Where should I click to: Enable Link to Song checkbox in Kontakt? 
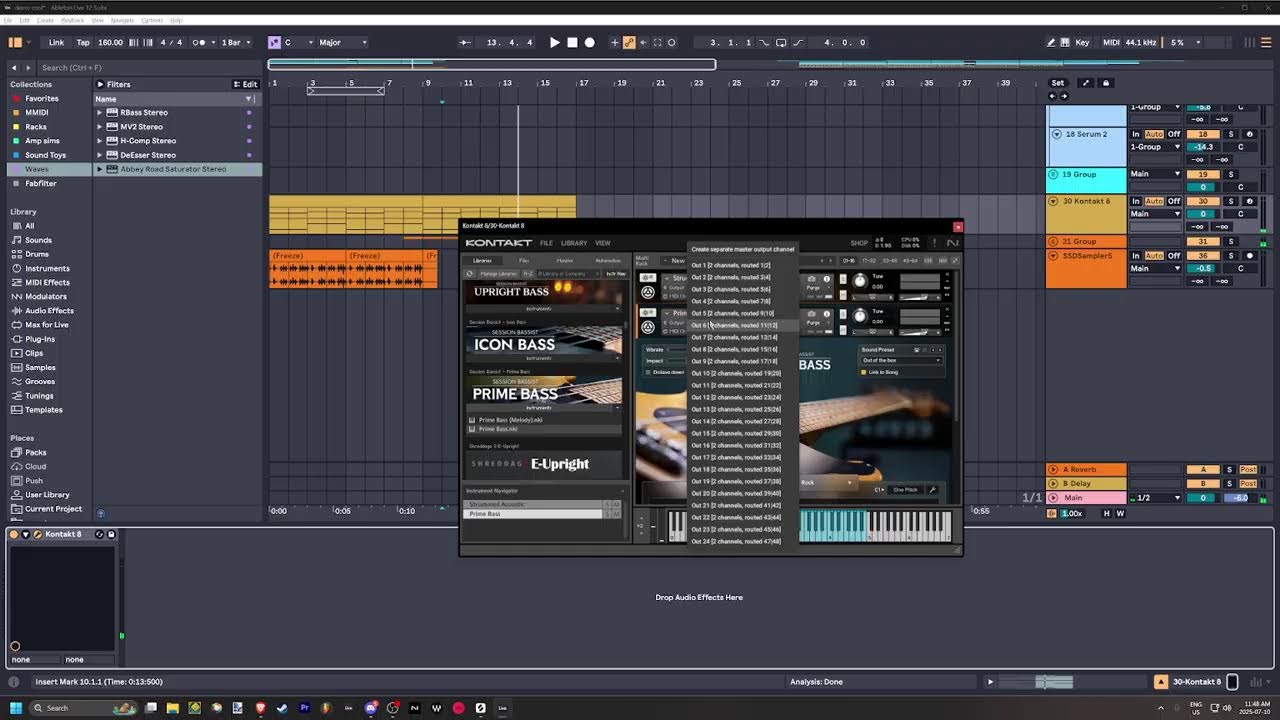click(864, 372)
